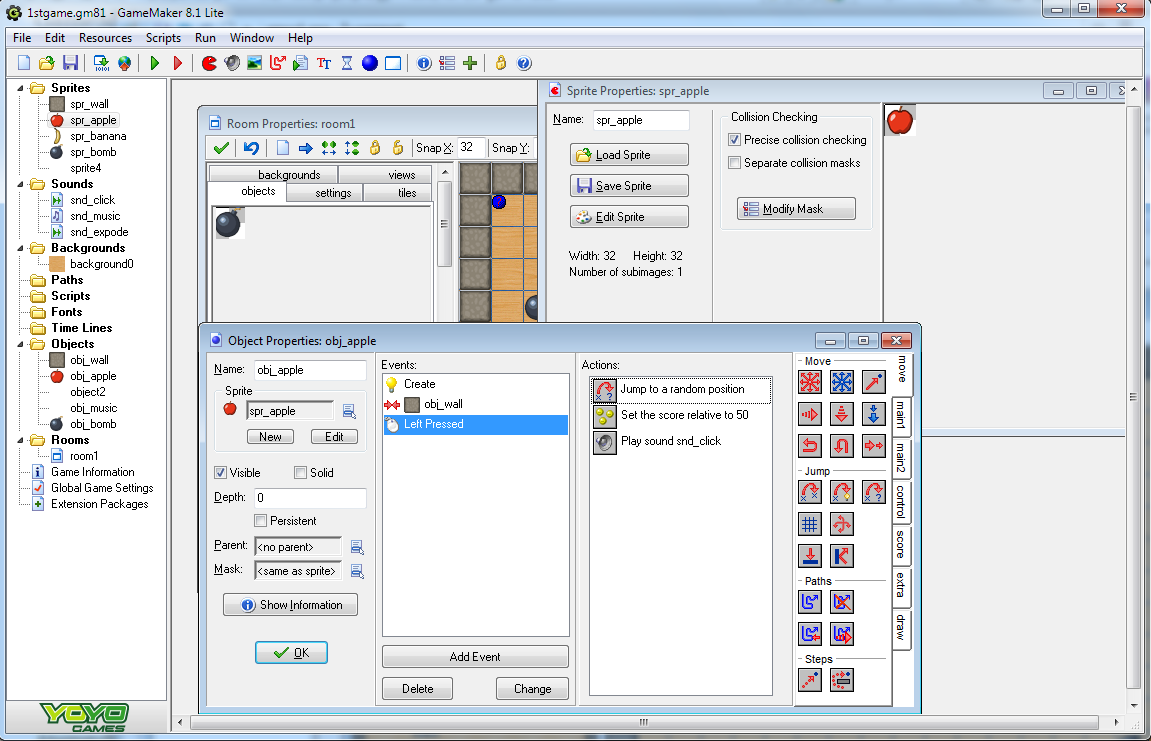Select the settings tab in Room Properties
Image resolution: width=1151 pixels, height=741 pixels.
point(324,193)
